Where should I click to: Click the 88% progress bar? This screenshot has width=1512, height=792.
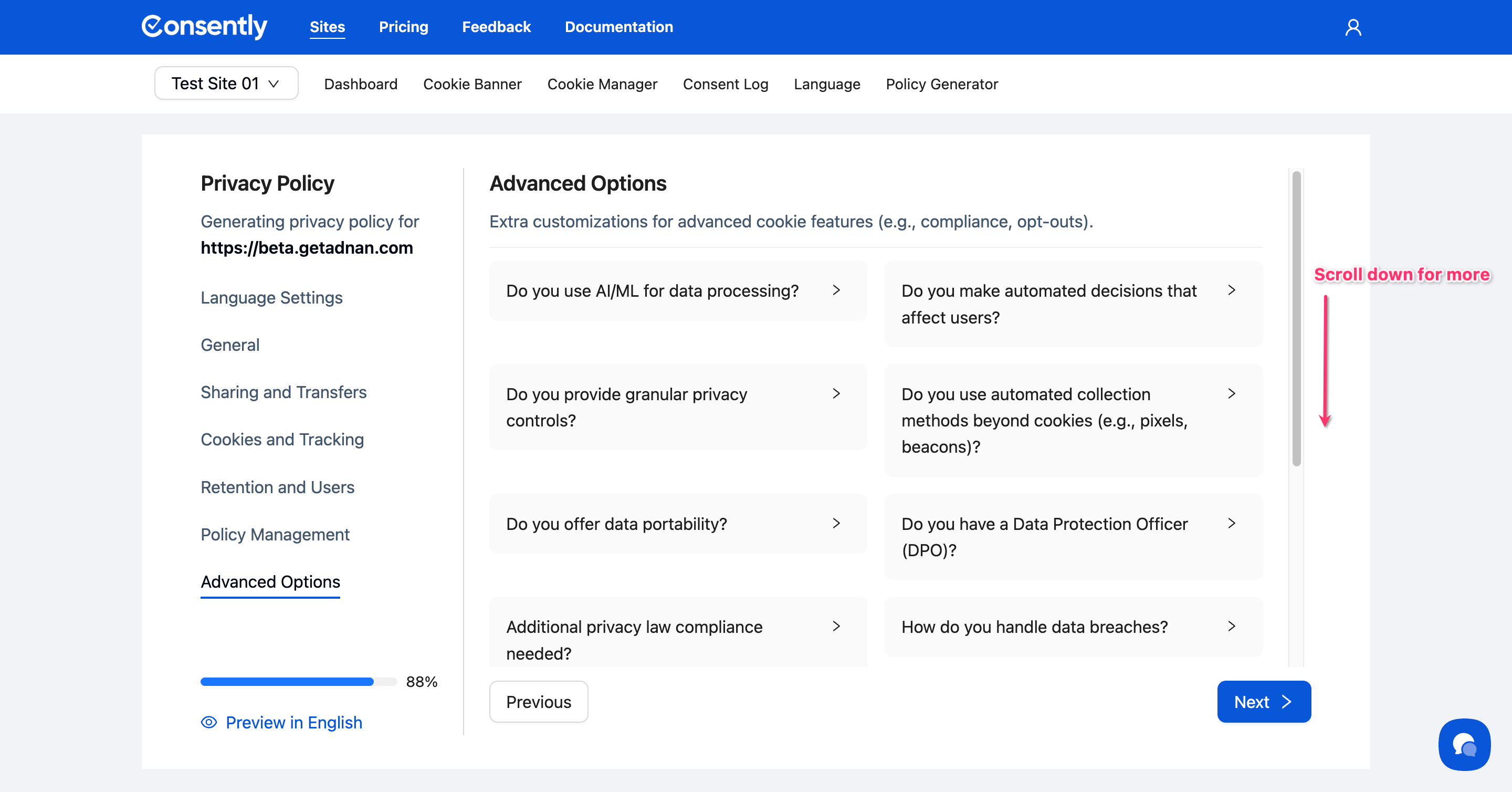(x=298, y=682)
